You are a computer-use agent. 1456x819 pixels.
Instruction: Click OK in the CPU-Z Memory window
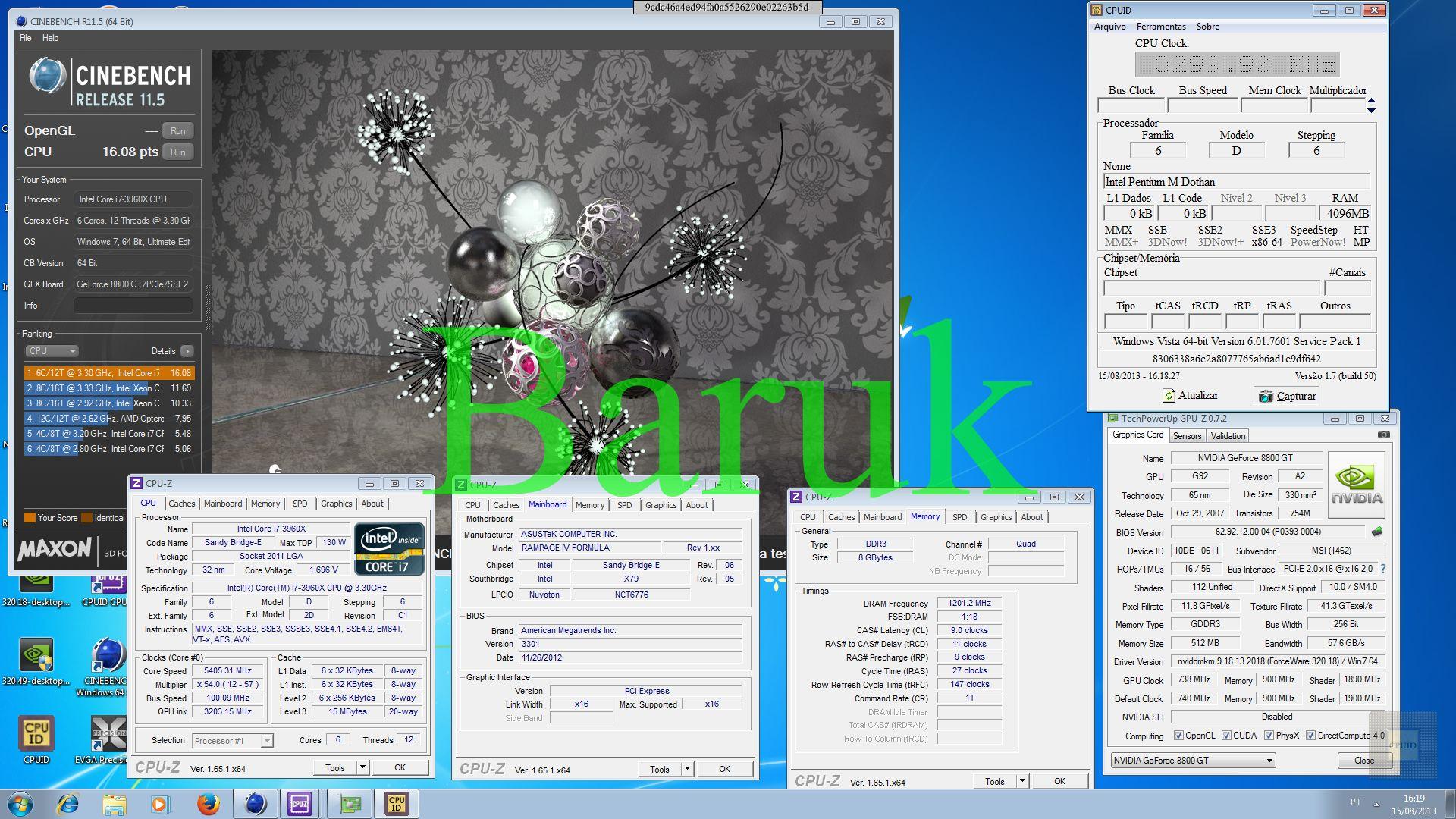pyautogui.click(x=1059, y=781)
